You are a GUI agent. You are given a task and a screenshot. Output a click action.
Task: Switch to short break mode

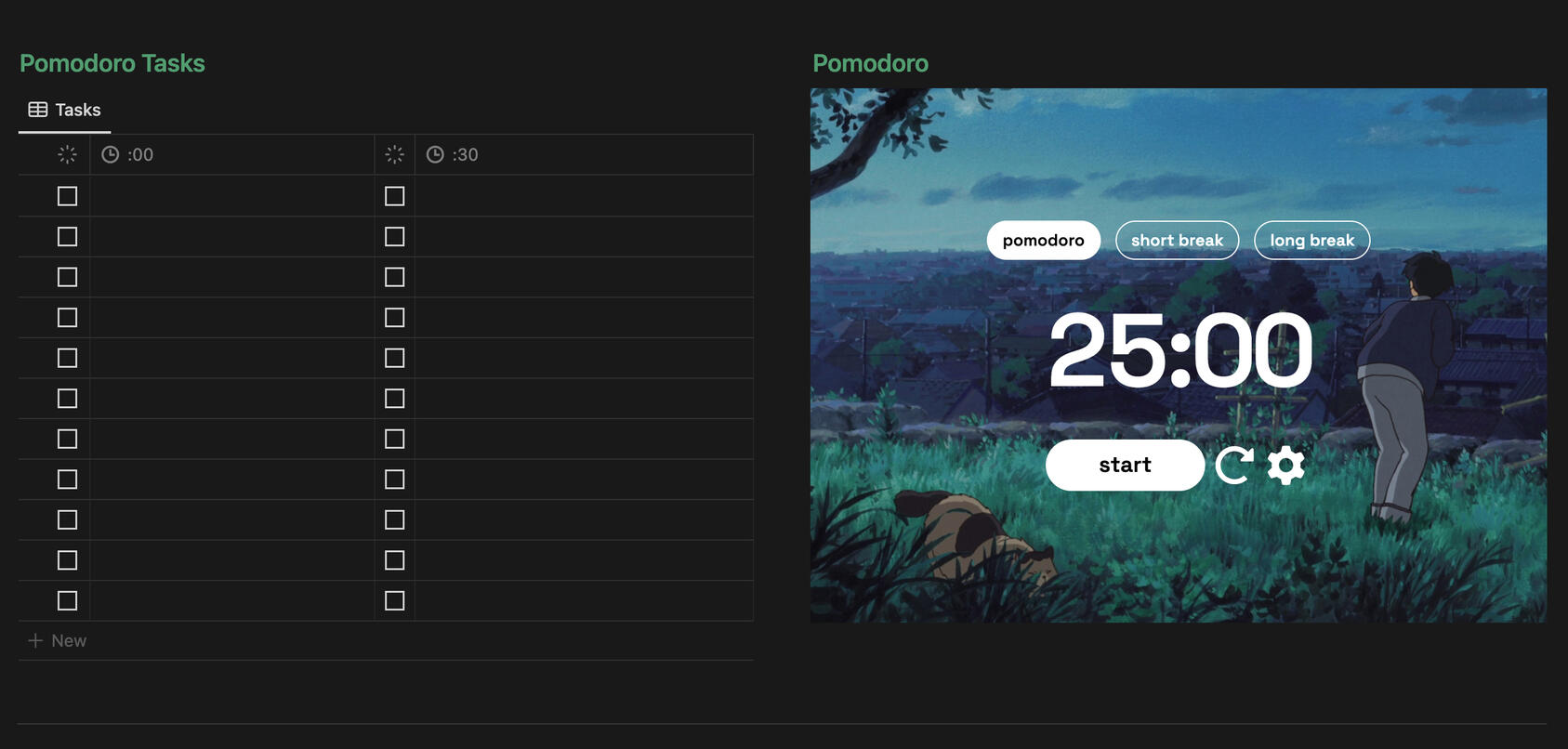1177,240
